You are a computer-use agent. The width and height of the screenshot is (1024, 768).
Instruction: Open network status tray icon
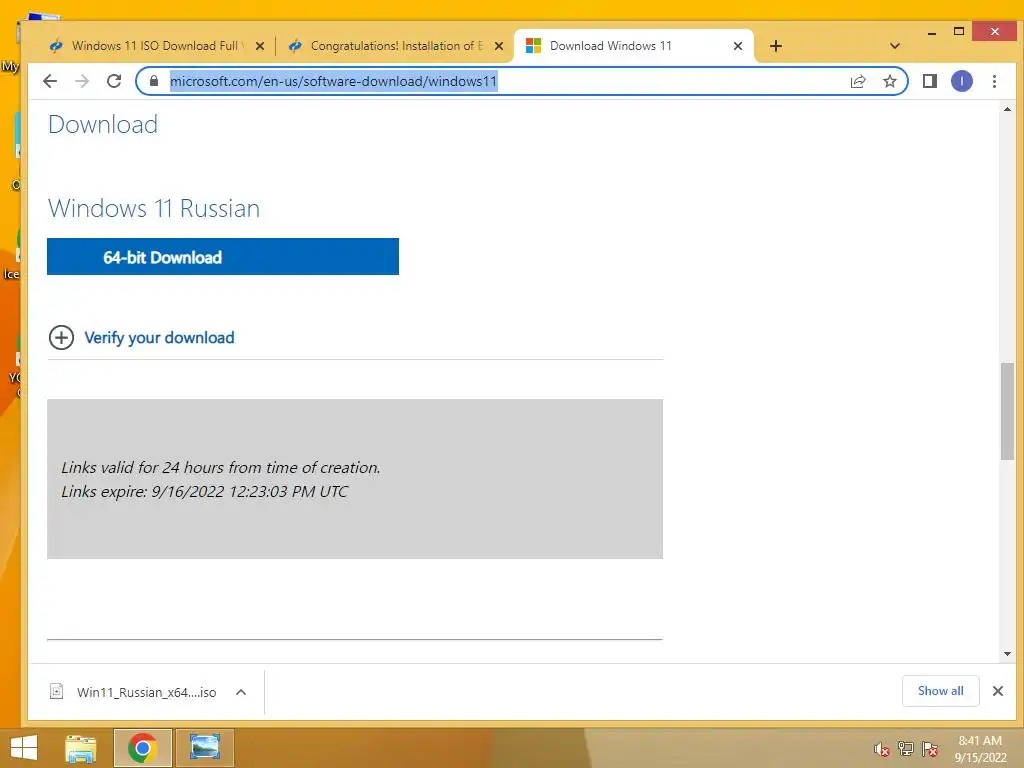906,749
